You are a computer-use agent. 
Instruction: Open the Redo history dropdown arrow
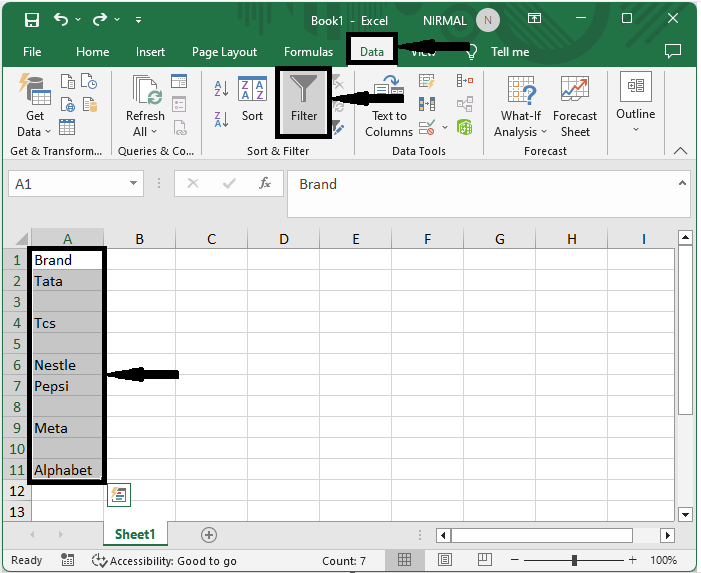117,20
